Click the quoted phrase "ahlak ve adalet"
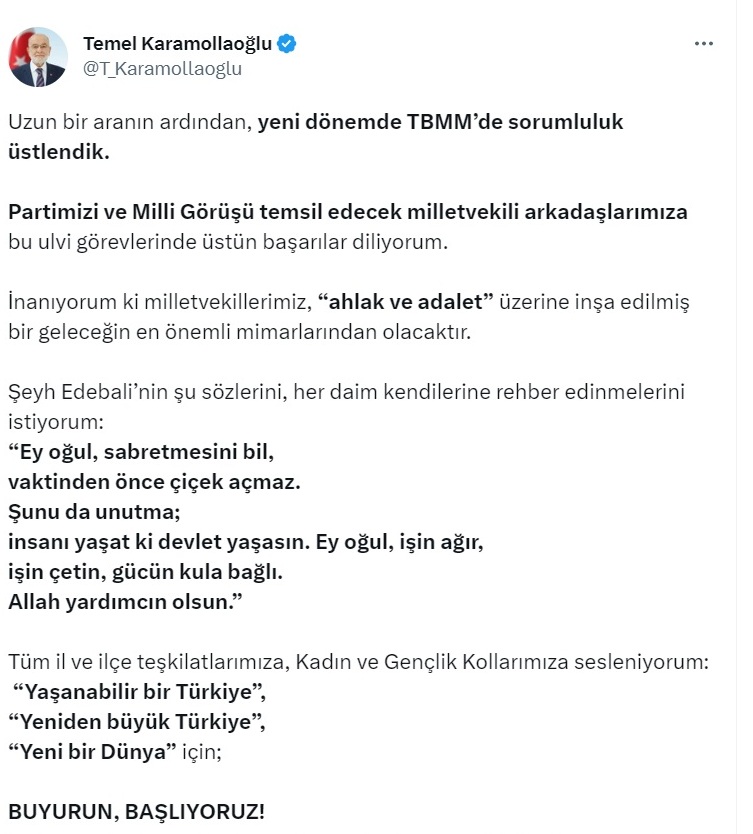Image resolution: width=753 pixels, height=834 pixels. [x=406, y=302]
